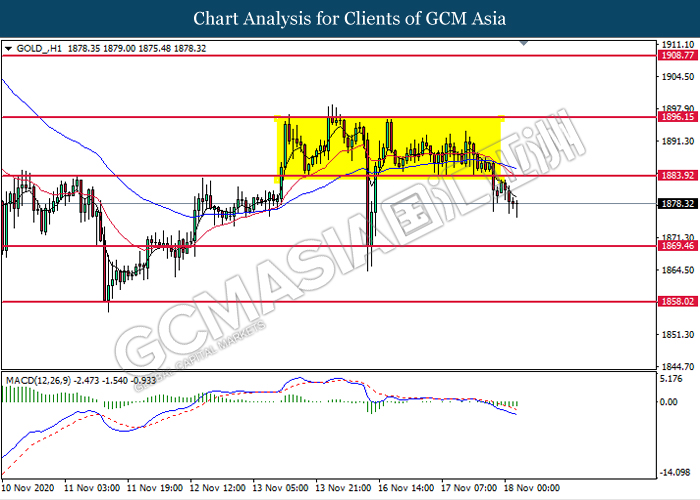Viewport: 700px width, 500px height.
Task: Click the 12 Nov 12:00 time label
Action: coord(218,488)
